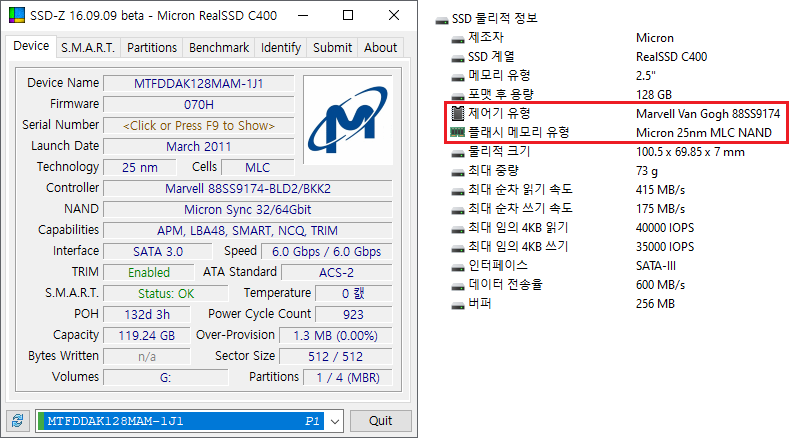Open the Submit tab
The image size is (808, 438).
tap(332, 47)
